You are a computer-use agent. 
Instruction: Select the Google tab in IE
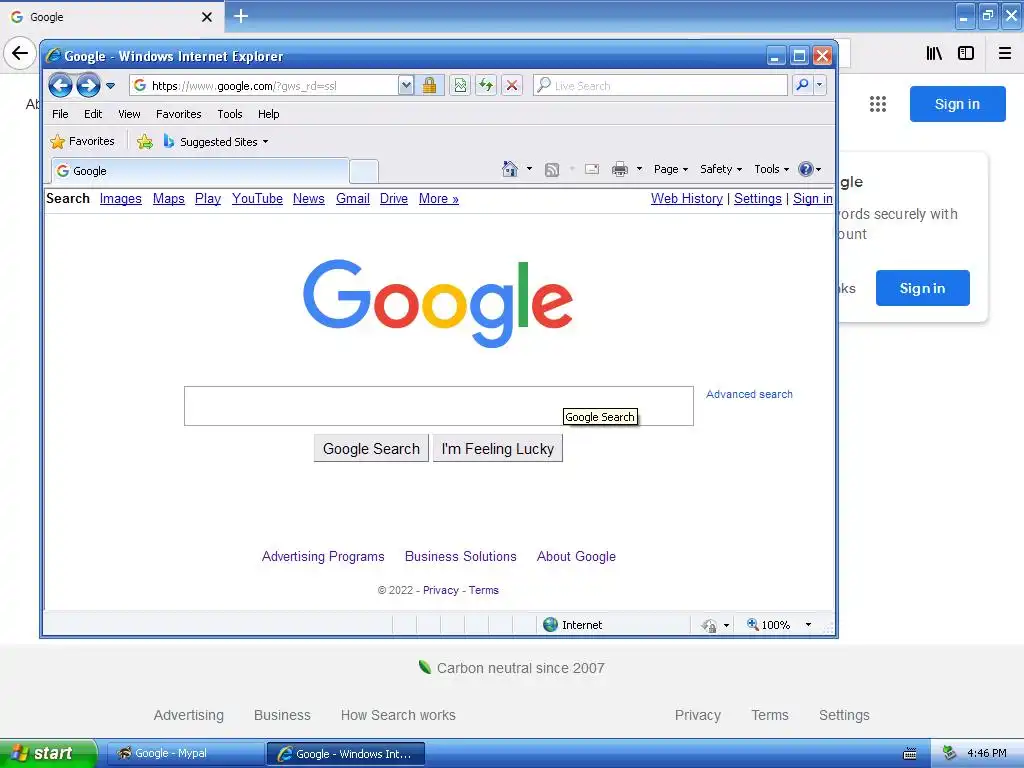coord(199,171)
